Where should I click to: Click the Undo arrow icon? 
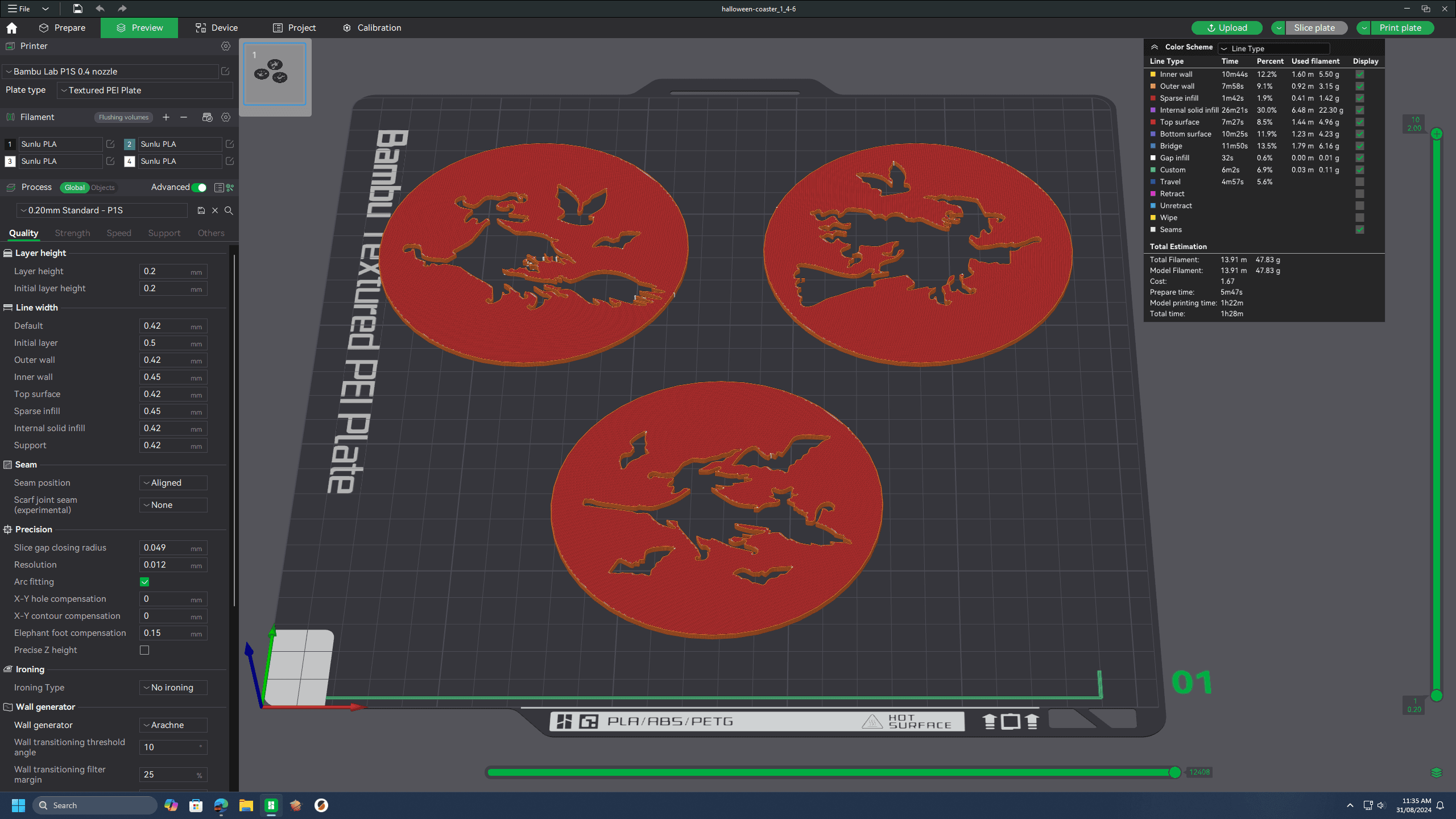pyautogui.click(x=100, y=9)
